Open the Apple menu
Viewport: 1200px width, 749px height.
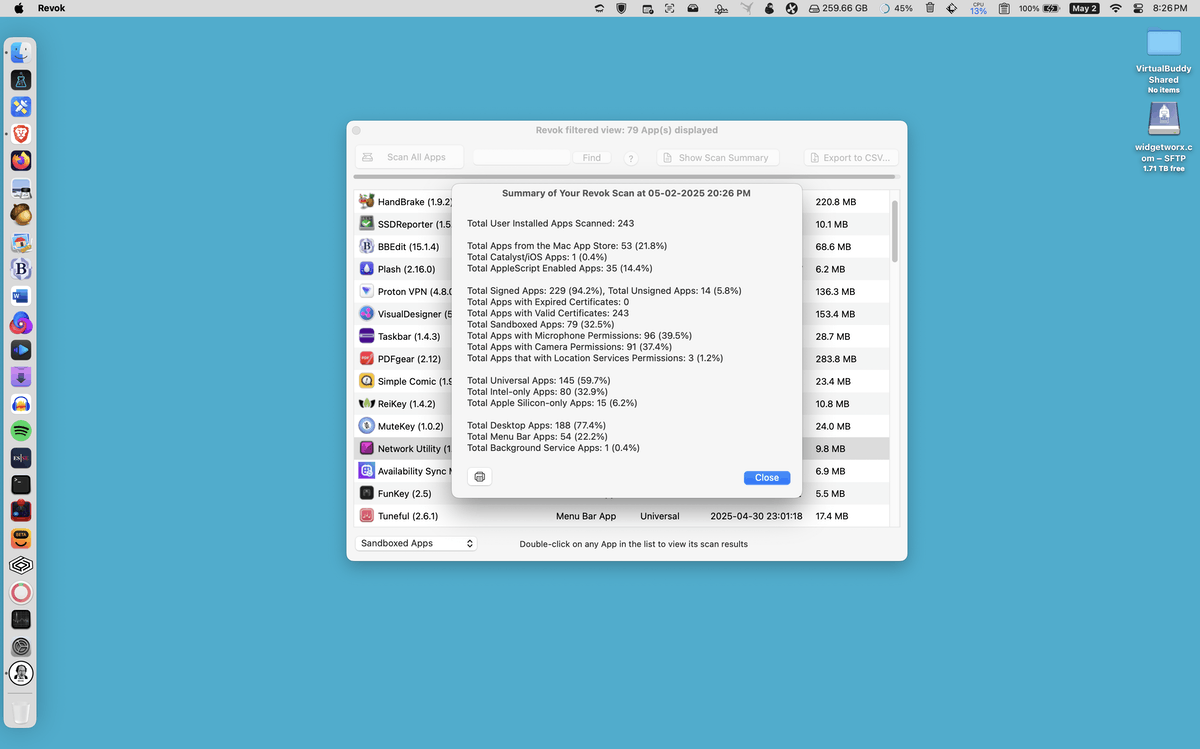[x=18, y=8]
